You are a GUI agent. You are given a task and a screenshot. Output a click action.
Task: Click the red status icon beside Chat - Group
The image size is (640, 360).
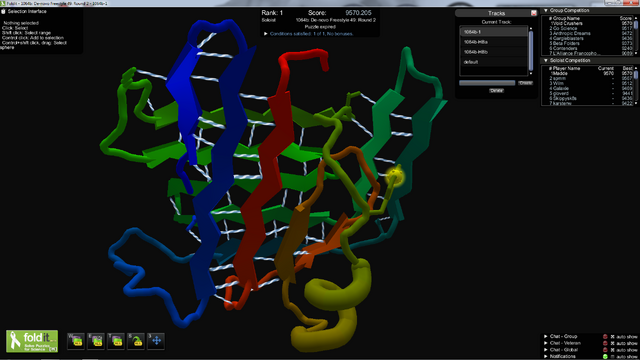[x=605, y=337]
